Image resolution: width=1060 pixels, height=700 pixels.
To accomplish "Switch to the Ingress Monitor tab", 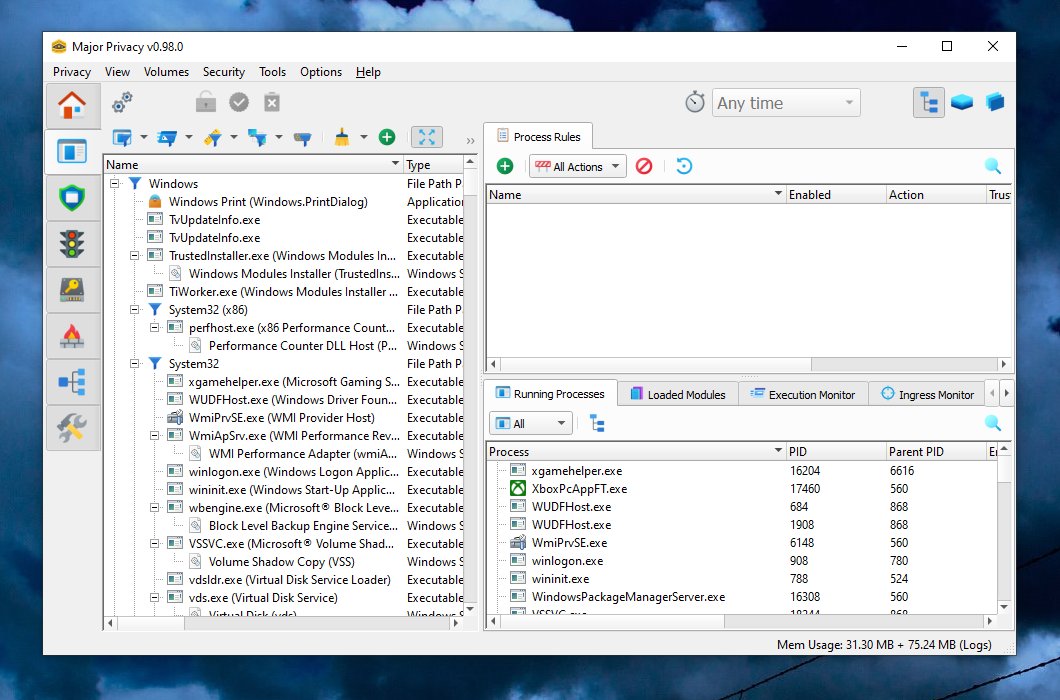I will [x=928, y=394].
